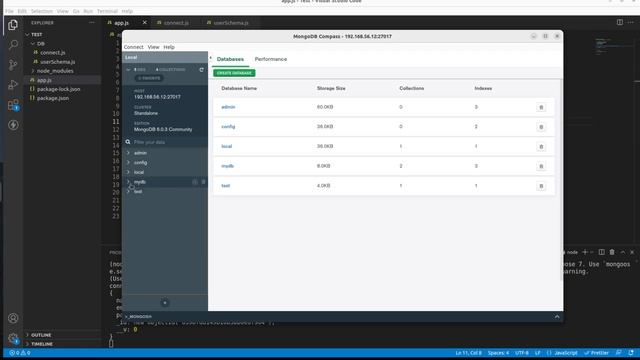
Task: Open the Help menu in Compass
Action: [x=169, y=47]
